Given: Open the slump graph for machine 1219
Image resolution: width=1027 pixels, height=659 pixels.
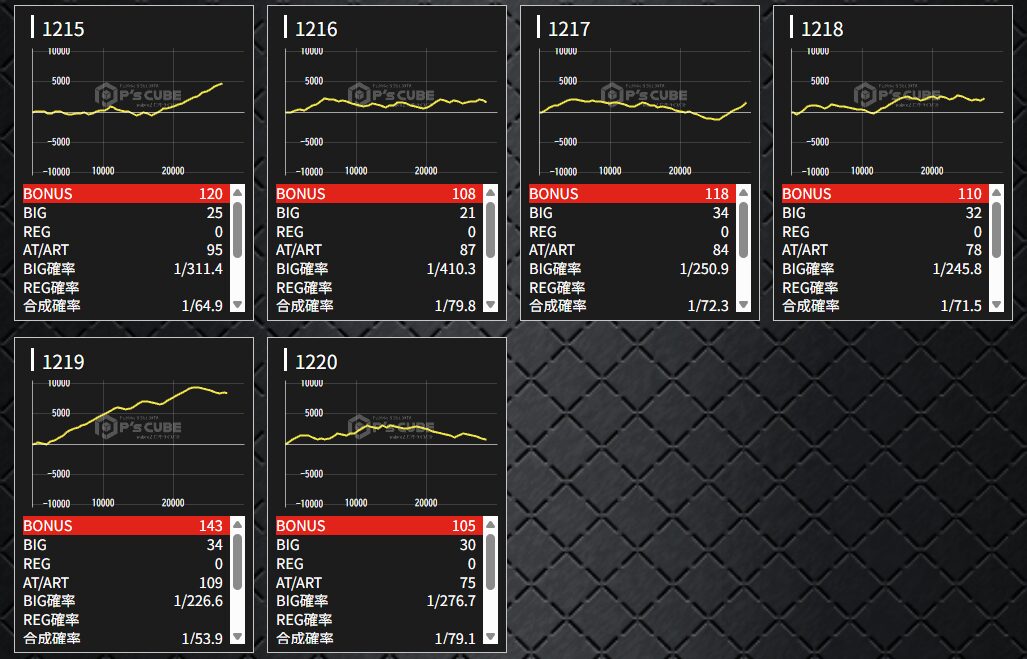Looking at the screenshot, I should [x=138, y=443].
